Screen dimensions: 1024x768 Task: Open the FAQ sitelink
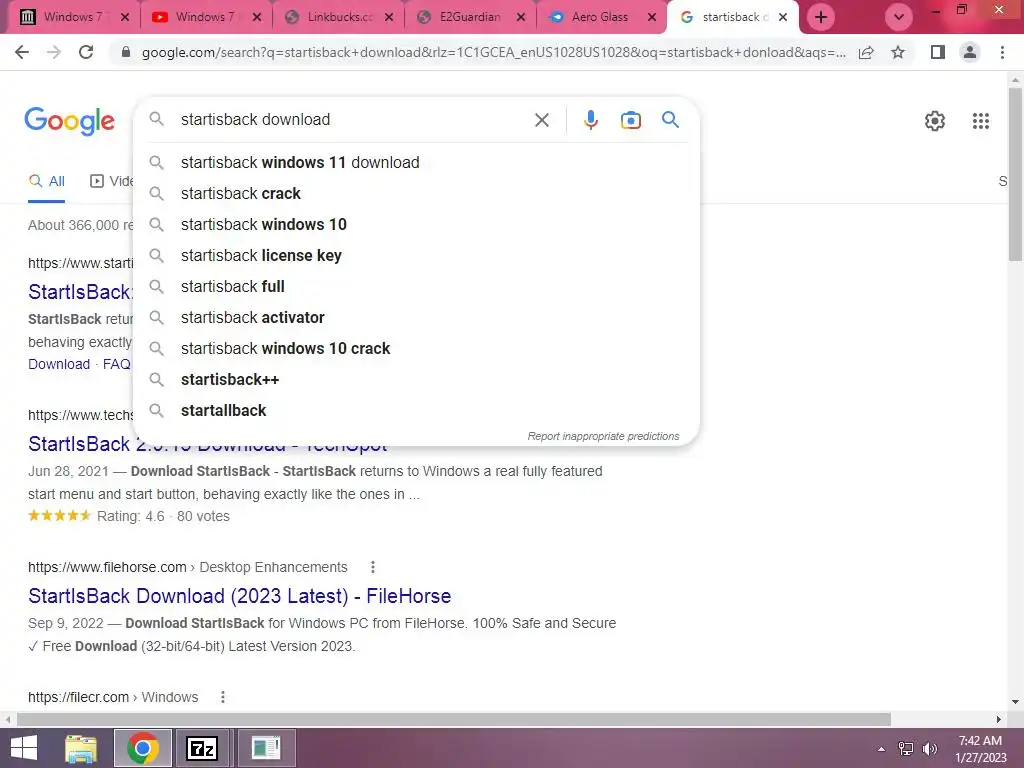coord(117,364)
